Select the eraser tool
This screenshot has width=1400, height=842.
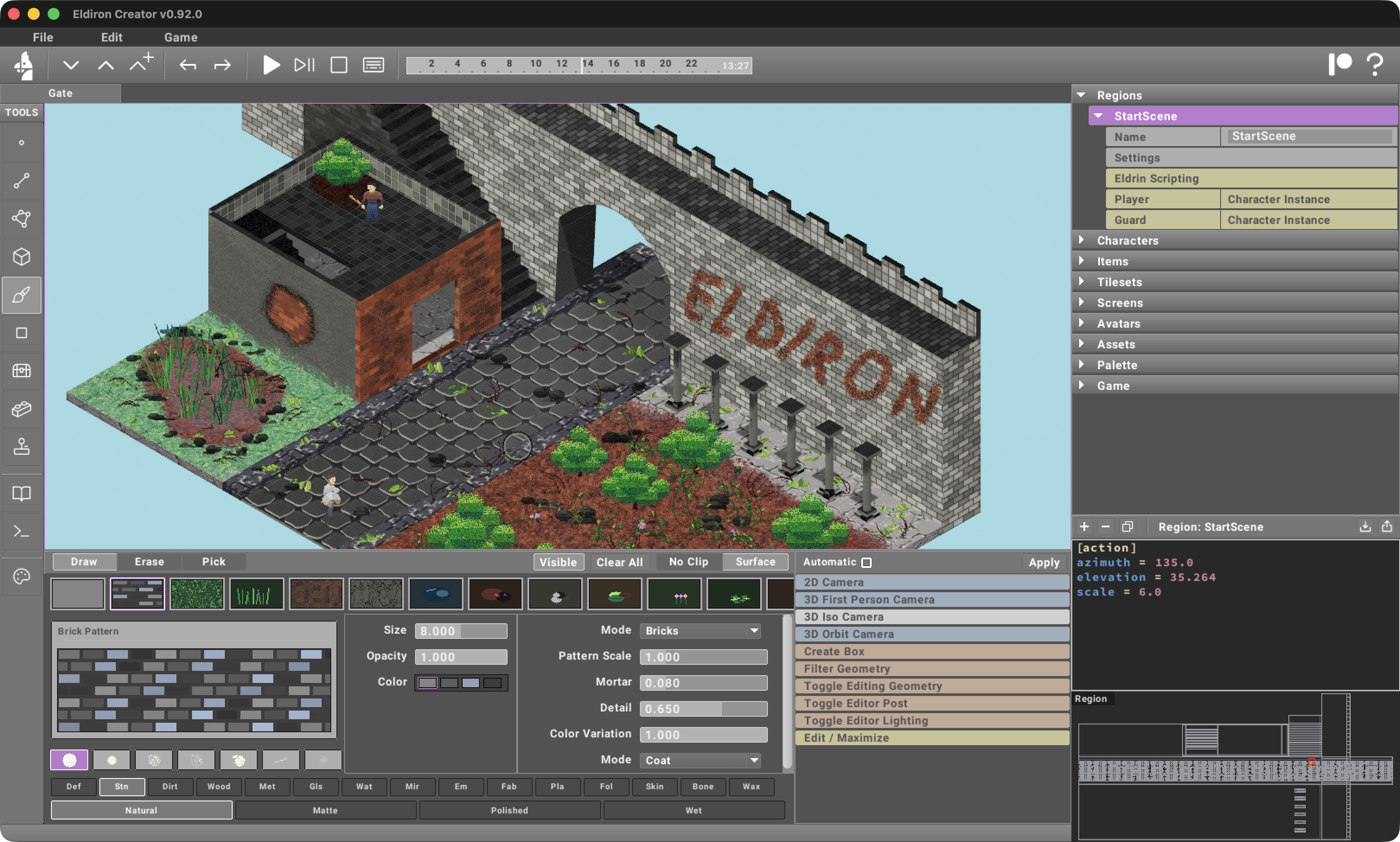pyautogui.click(x=22, y=409)
